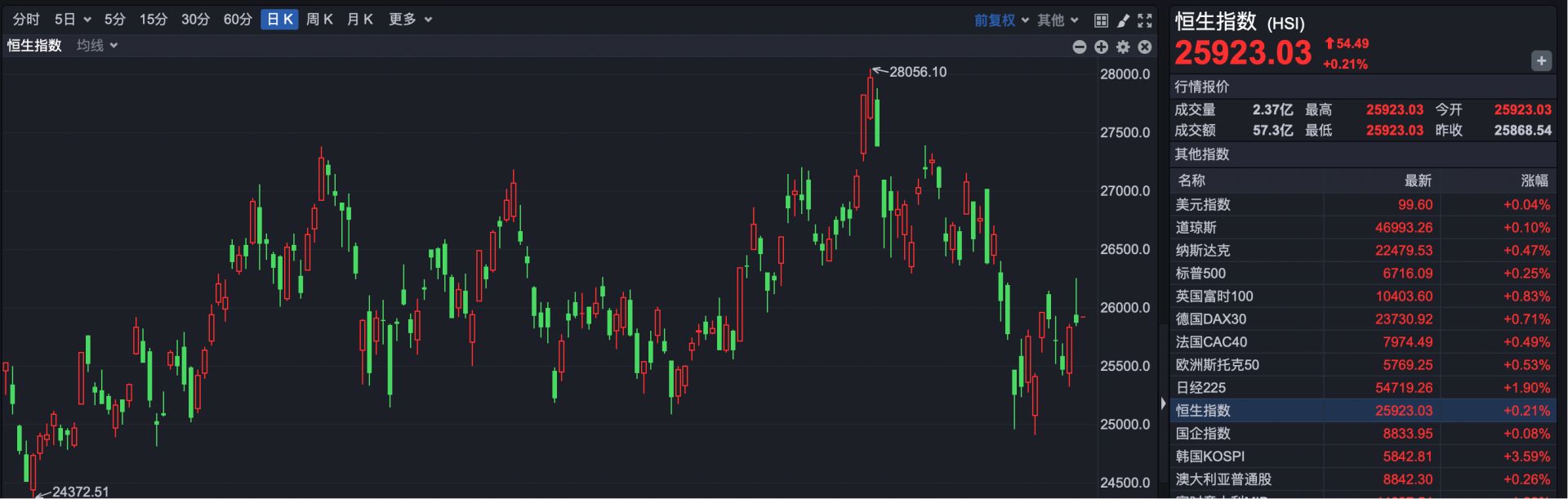Open chart indicator settings gear
The image size is (1568, 499).
[x=1123, y=47]
